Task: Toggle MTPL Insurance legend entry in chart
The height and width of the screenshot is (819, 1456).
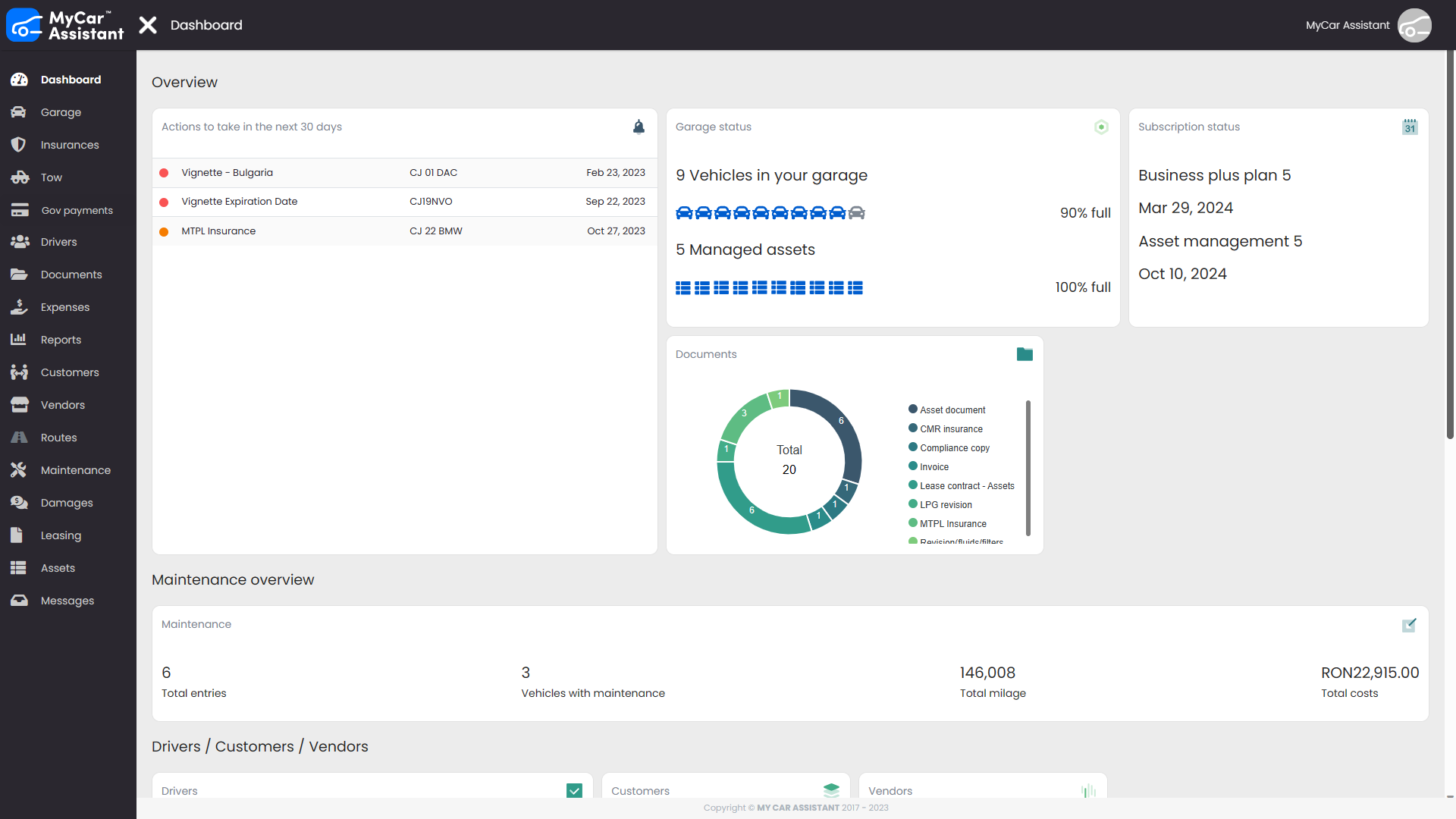Action: (x=947, y=523)
